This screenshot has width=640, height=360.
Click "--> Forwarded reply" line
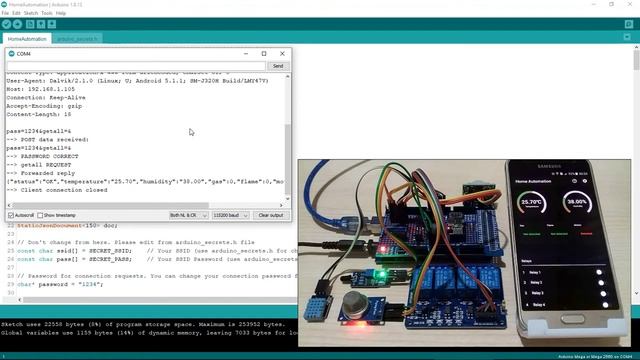coord(40,173)
